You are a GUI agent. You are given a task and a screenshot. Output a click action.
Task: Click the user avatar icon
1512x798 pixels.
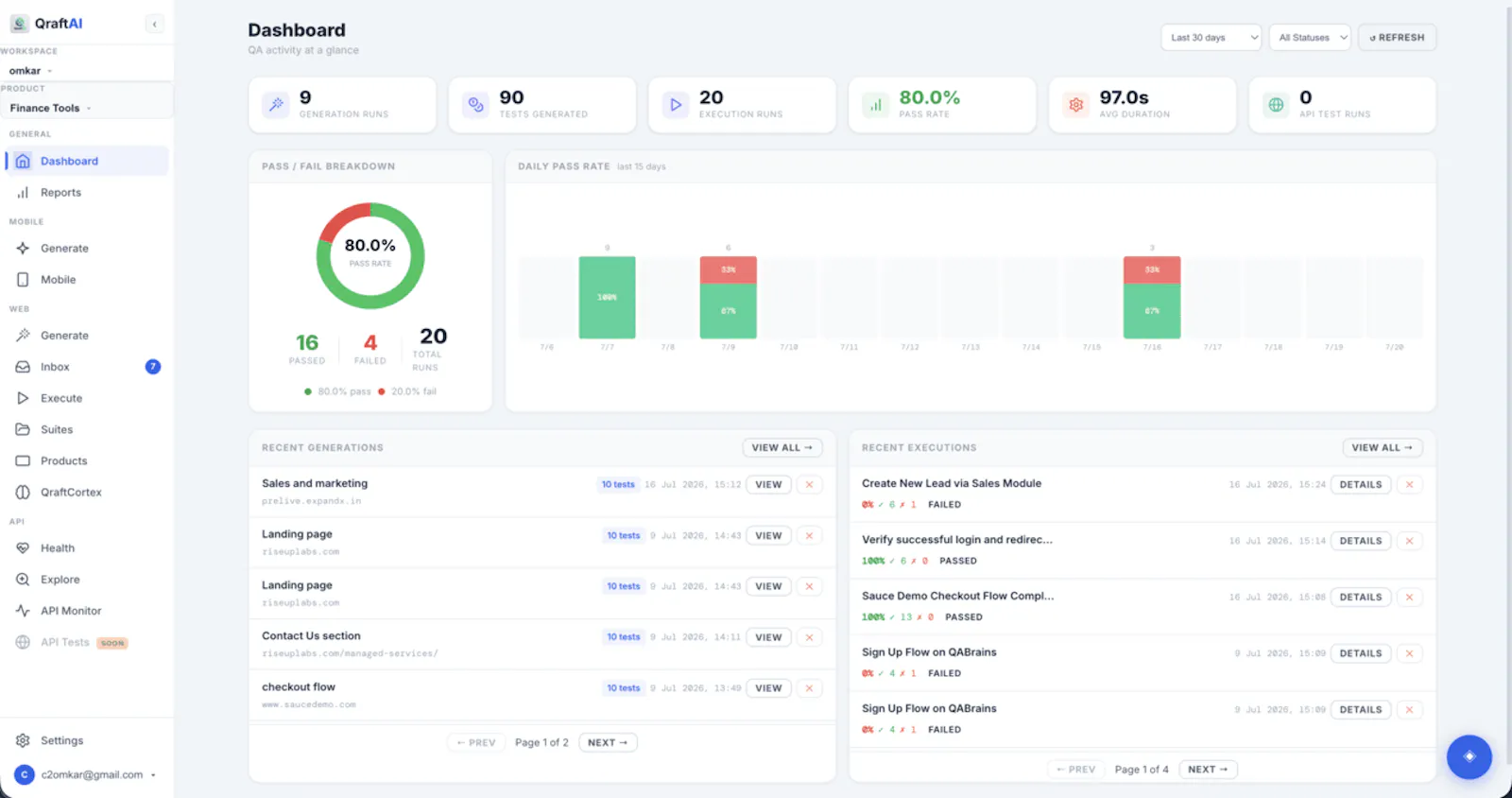pyautogui.click(x=25, y=774)
